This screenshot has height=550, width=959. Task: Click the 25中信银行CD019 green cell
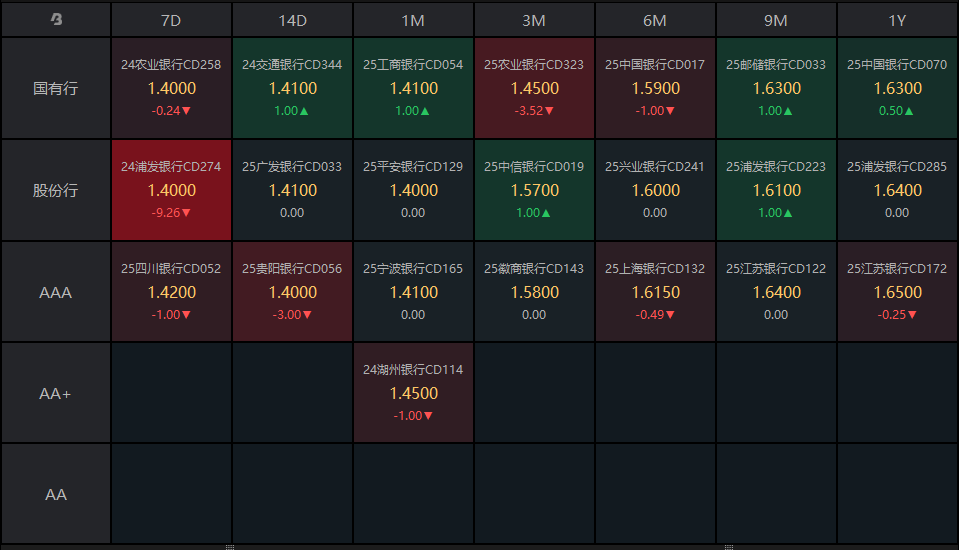click(534, 190)
